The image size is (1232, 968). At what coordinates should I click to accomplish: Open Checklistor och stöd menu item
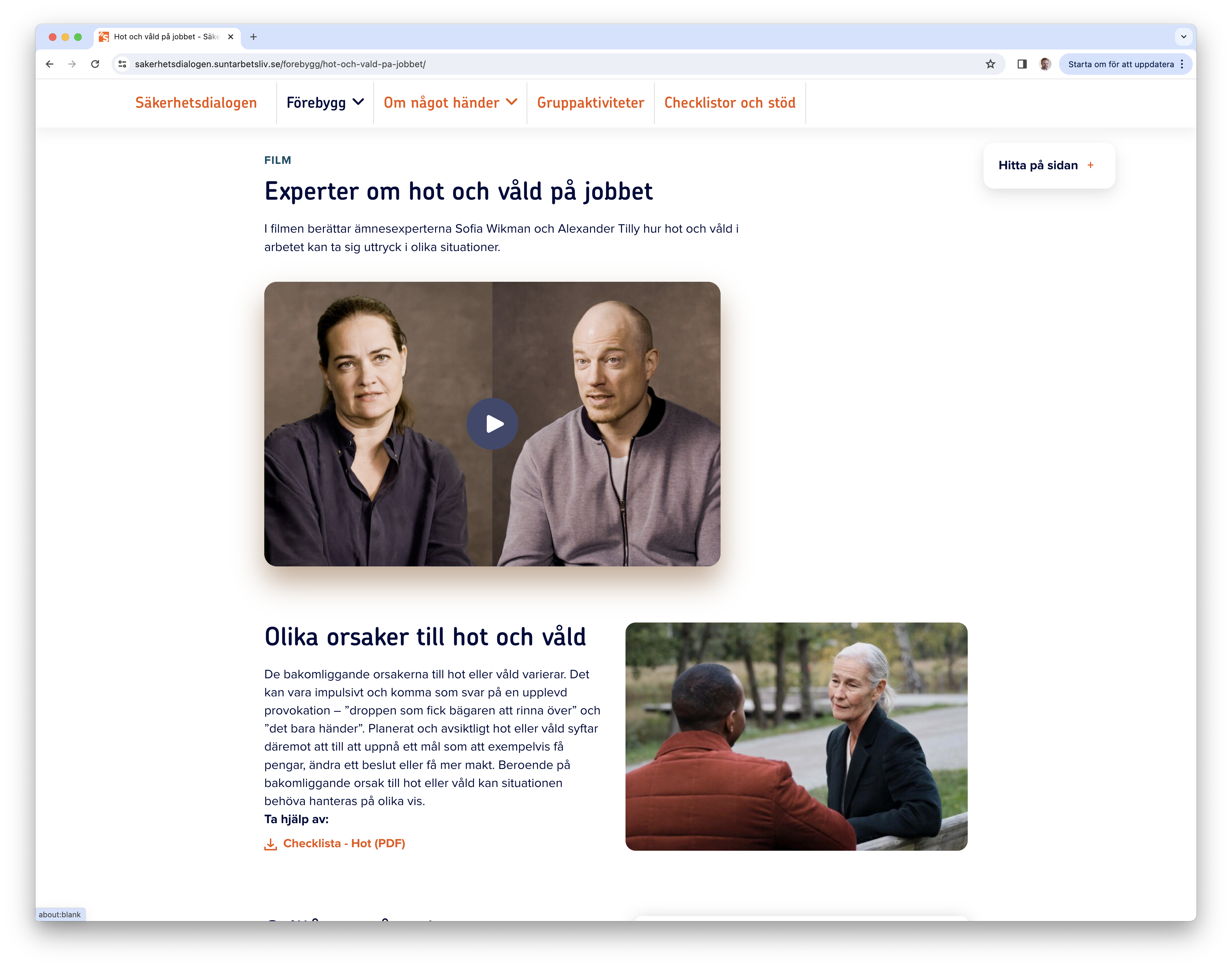point(729,103)
